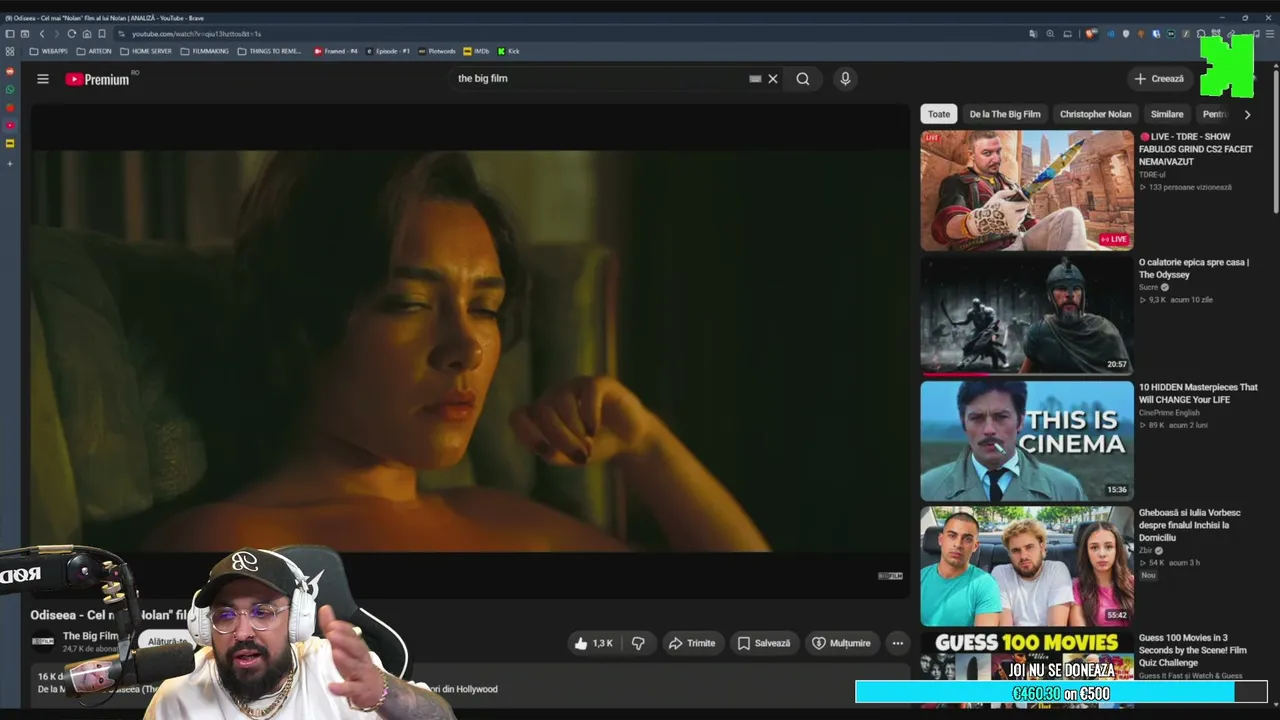Image resolution: width=1280 pixels, height=720 pixels.
Task: Click the search magnifier button
Action: pyautogui.click(x=803, y=79)
